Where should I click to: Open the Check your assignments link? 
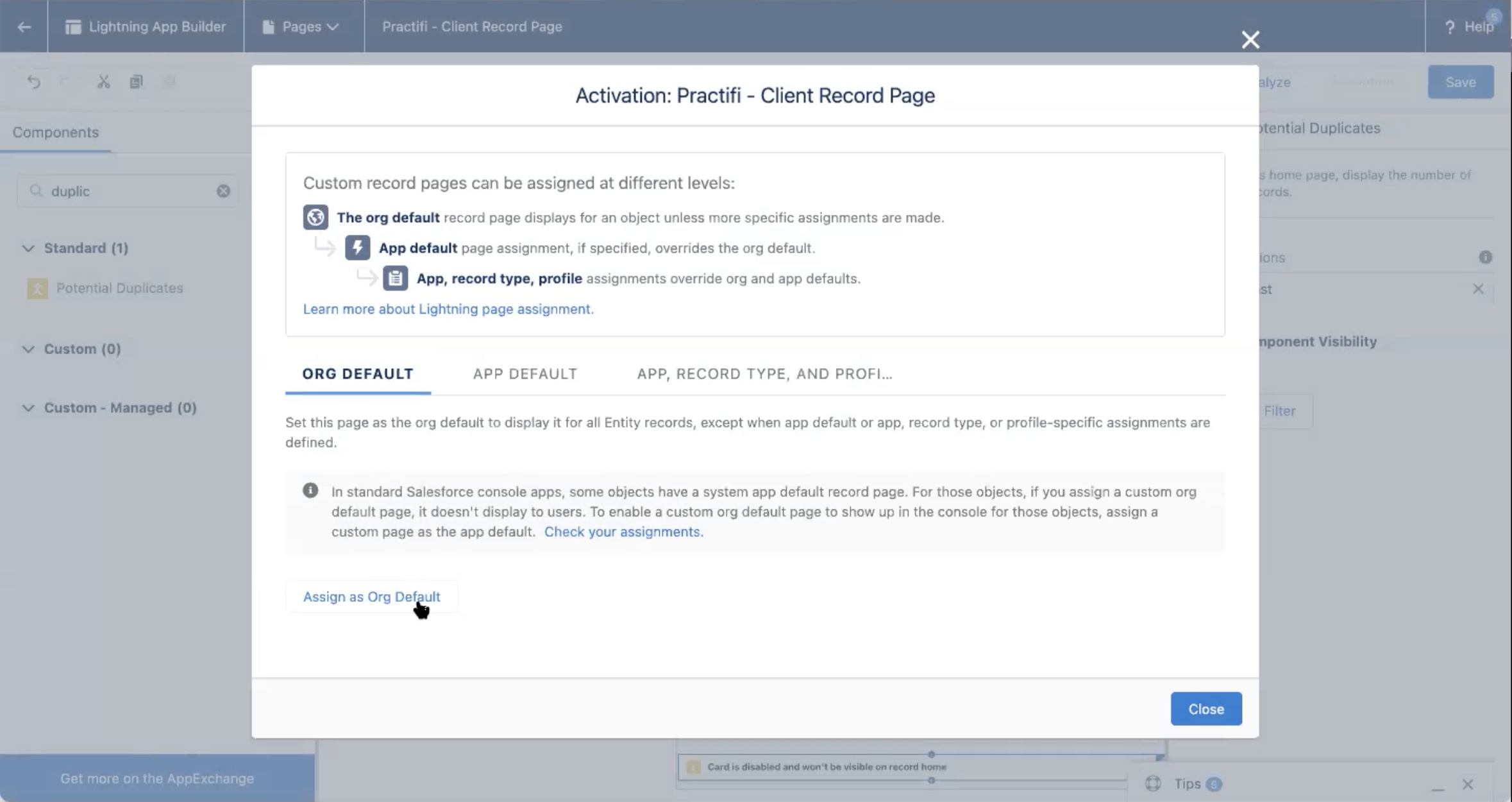(623, 532)
